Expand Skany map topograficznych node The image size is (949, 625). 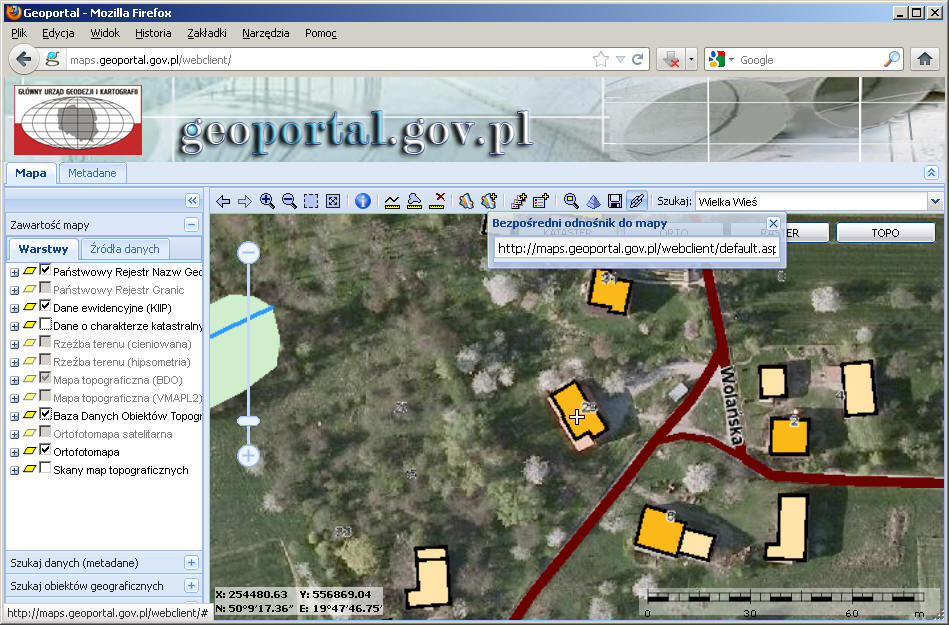15,471
